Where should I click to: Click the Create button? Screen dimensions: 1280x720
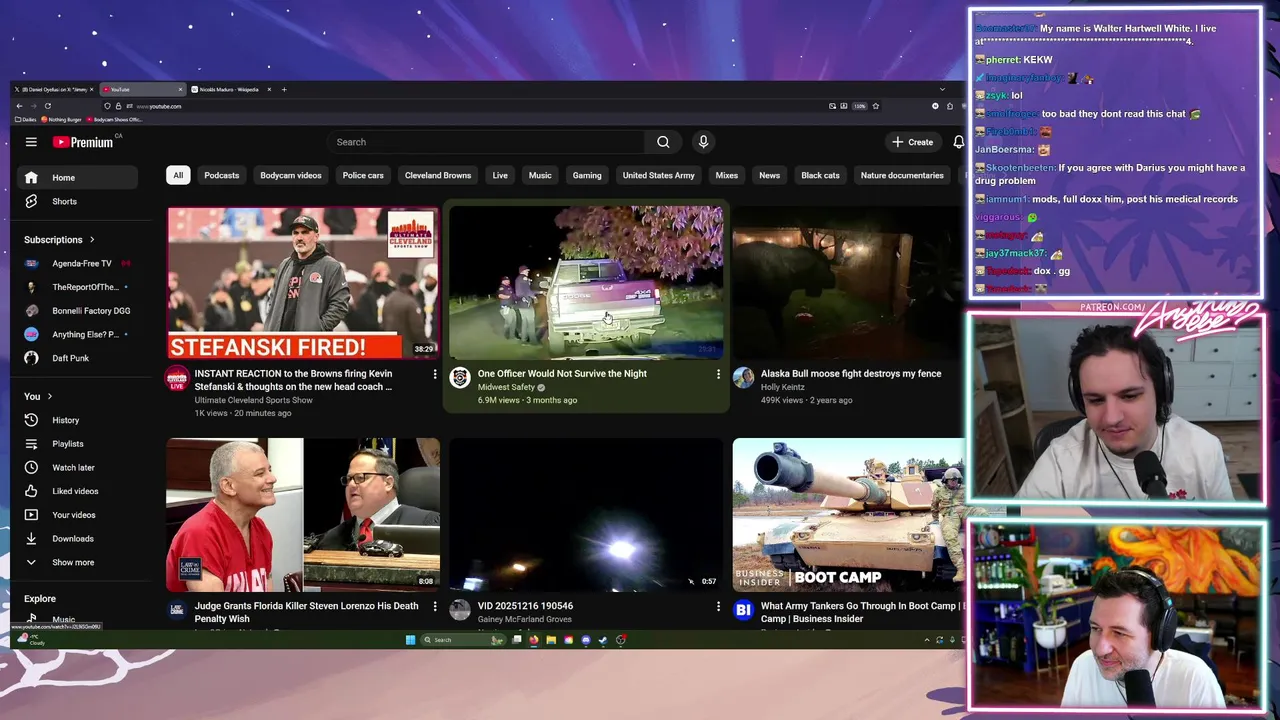913,142
